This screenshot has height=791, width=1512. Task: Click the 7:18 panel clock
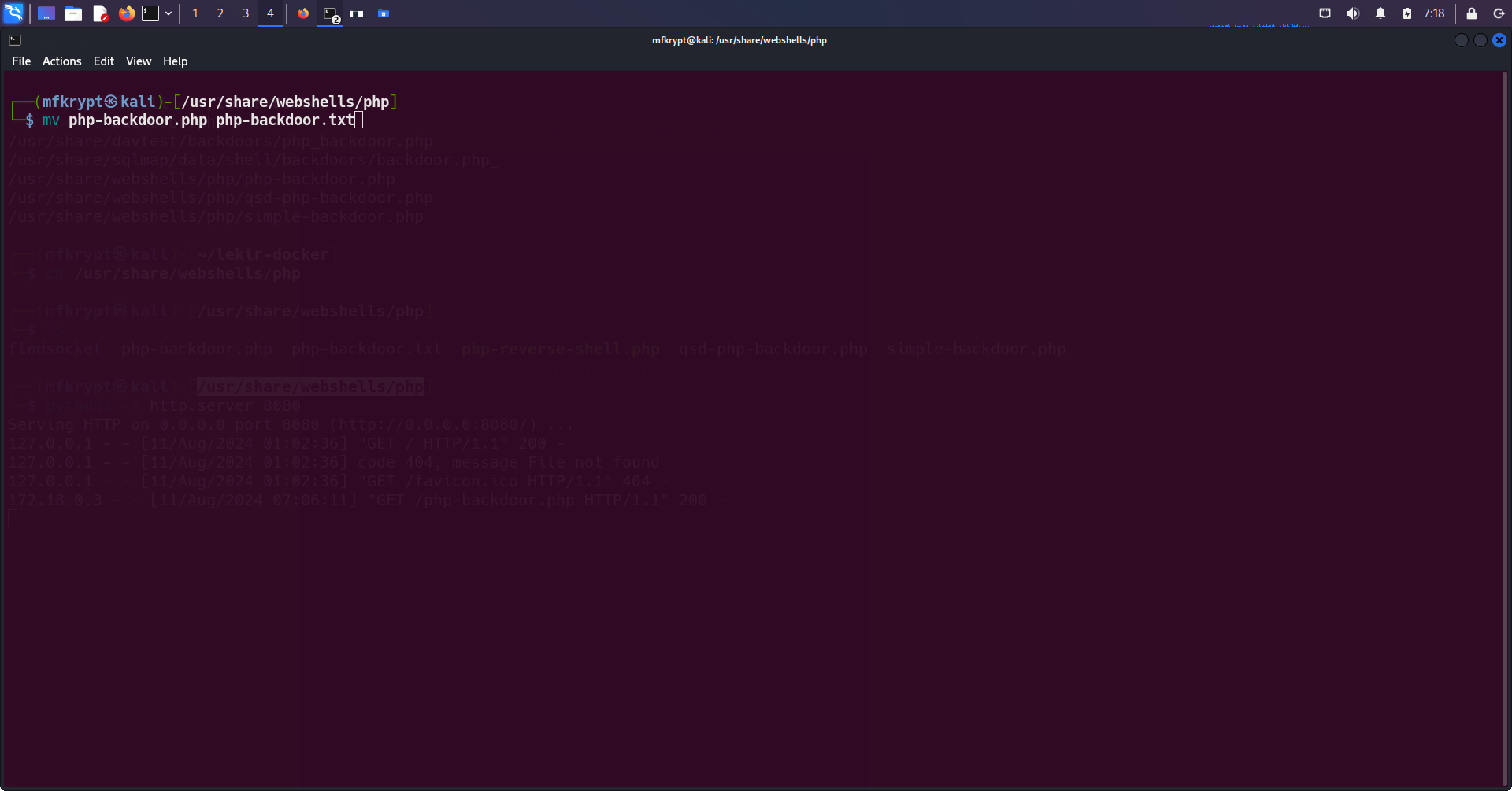click(1434, 13)
